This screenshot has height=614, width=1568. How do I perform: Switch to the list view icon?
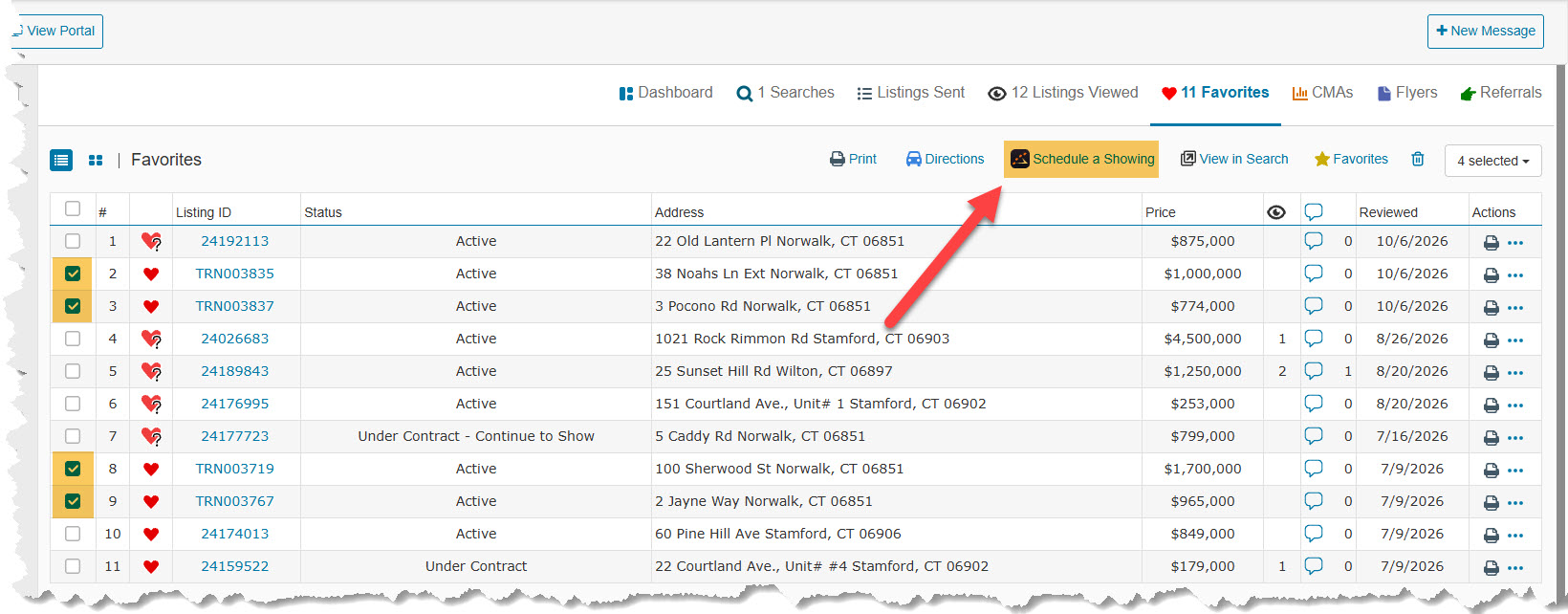[61, 160]
